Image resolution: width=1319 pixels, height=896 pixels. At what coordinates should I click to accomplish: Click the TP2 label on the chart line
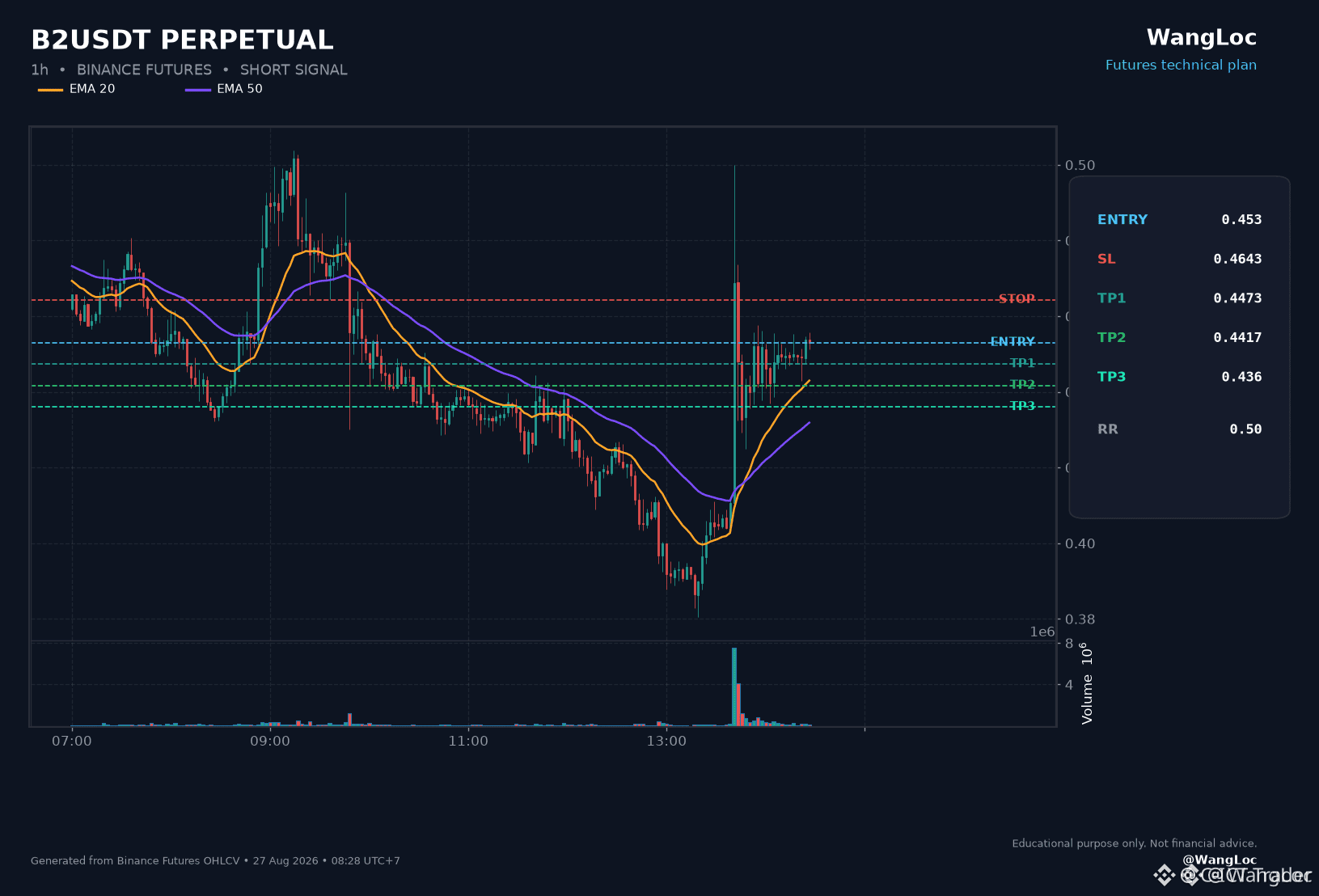click(x=1022, y=384)
